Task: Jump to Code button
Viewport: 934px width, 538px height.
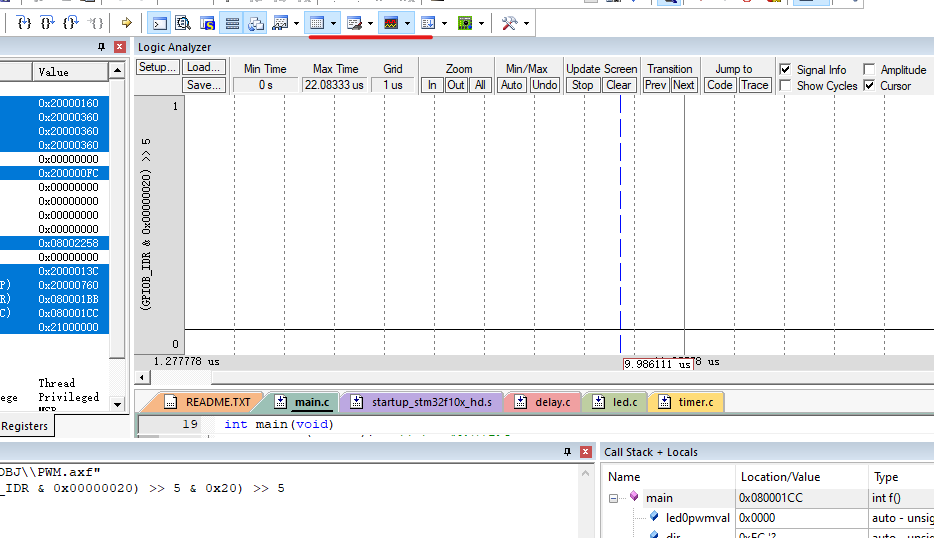Action: [x=720, y=85]
